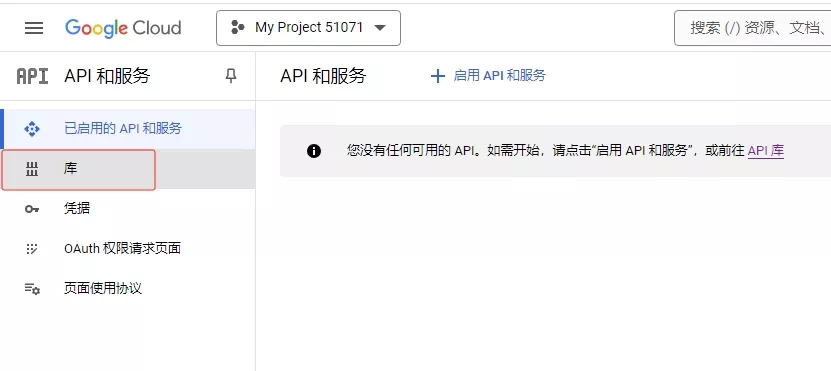The width and height of the screenshot is (831, 371).
Task: Click the API icon beside the sidebar title
Action: click(x=32, y=76)
